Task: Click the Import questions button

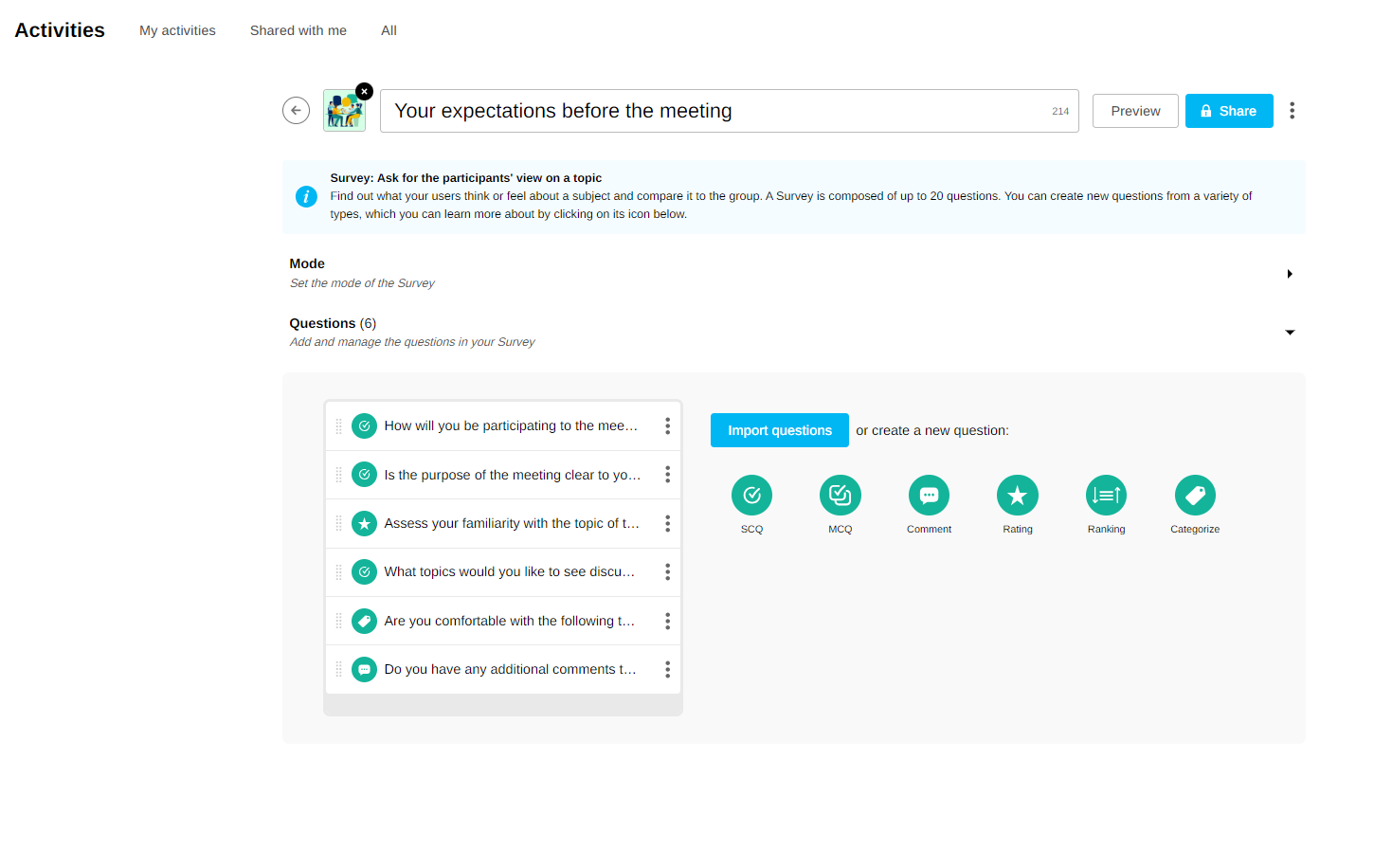Action: point(779,430)
